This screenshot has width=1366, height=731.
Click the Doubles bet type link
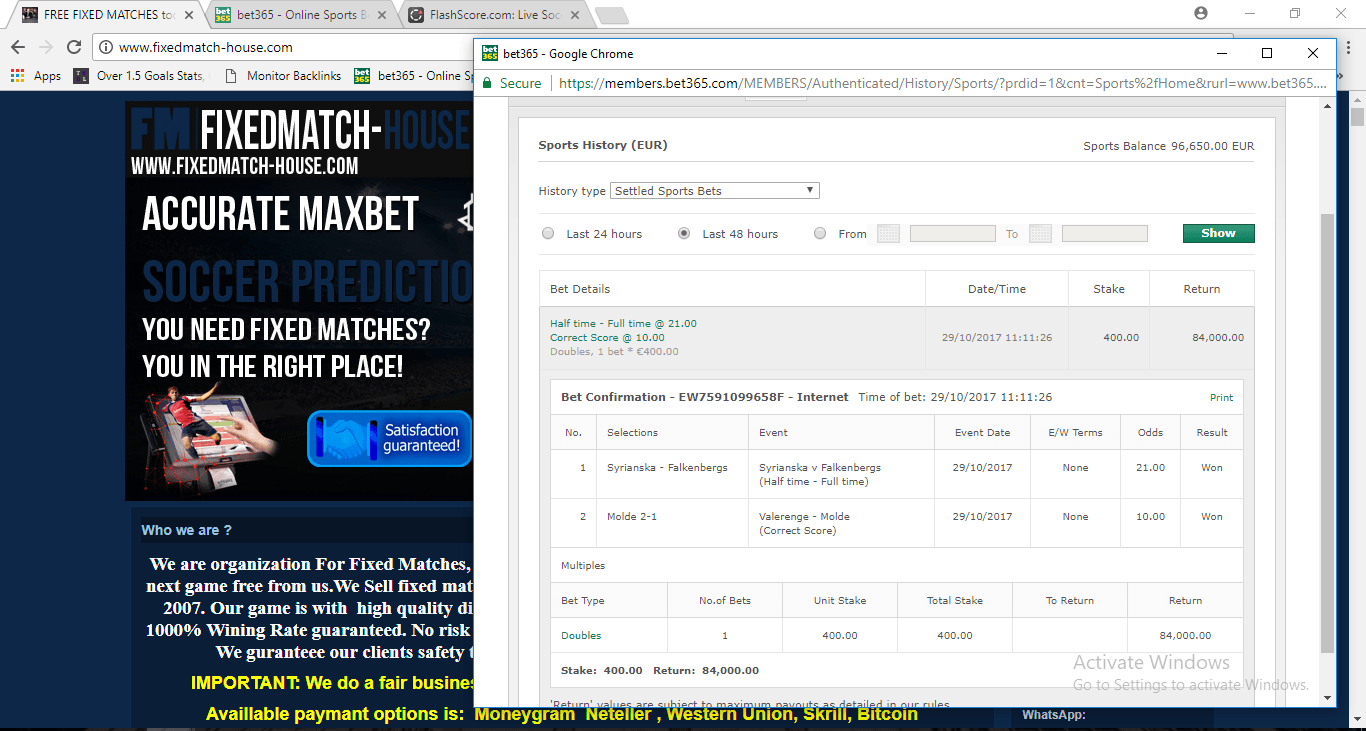pyautogui.click(x=581, y=636)
